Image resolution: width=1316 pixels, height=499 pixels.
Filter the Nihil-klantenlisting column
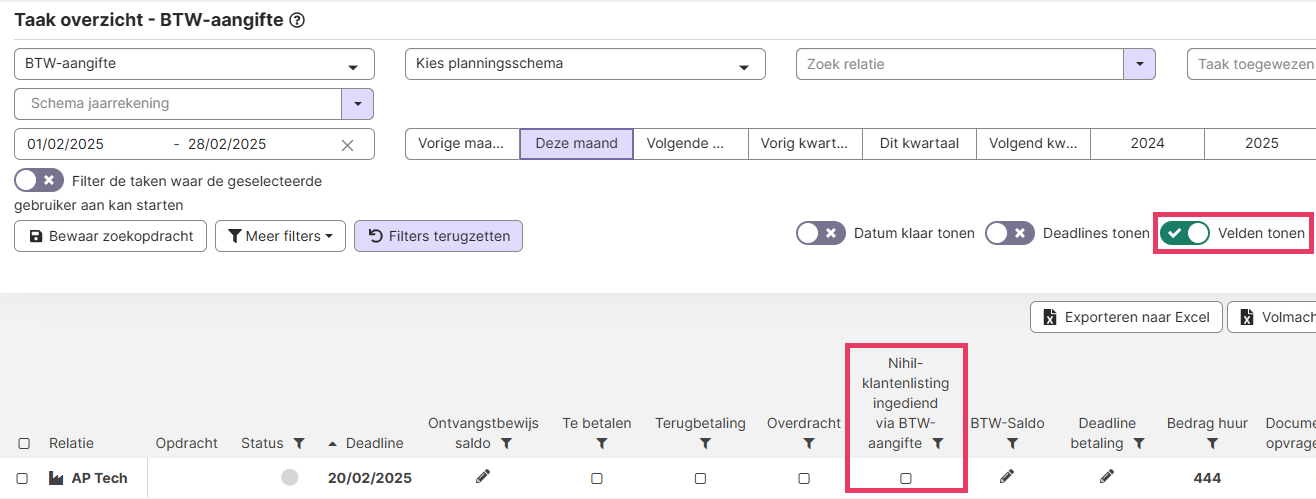coord(937,443)
